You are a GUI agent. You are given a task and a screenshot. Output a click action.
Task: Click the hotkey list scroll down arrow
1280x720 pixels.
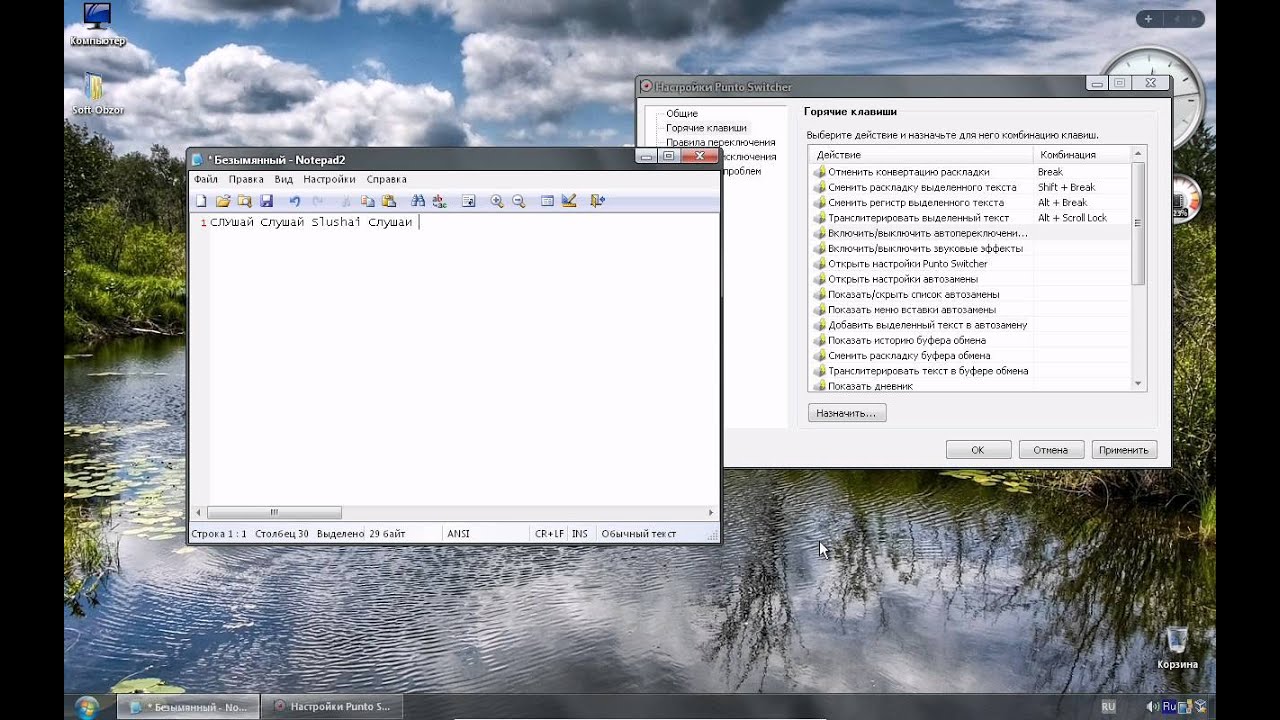1138,383
